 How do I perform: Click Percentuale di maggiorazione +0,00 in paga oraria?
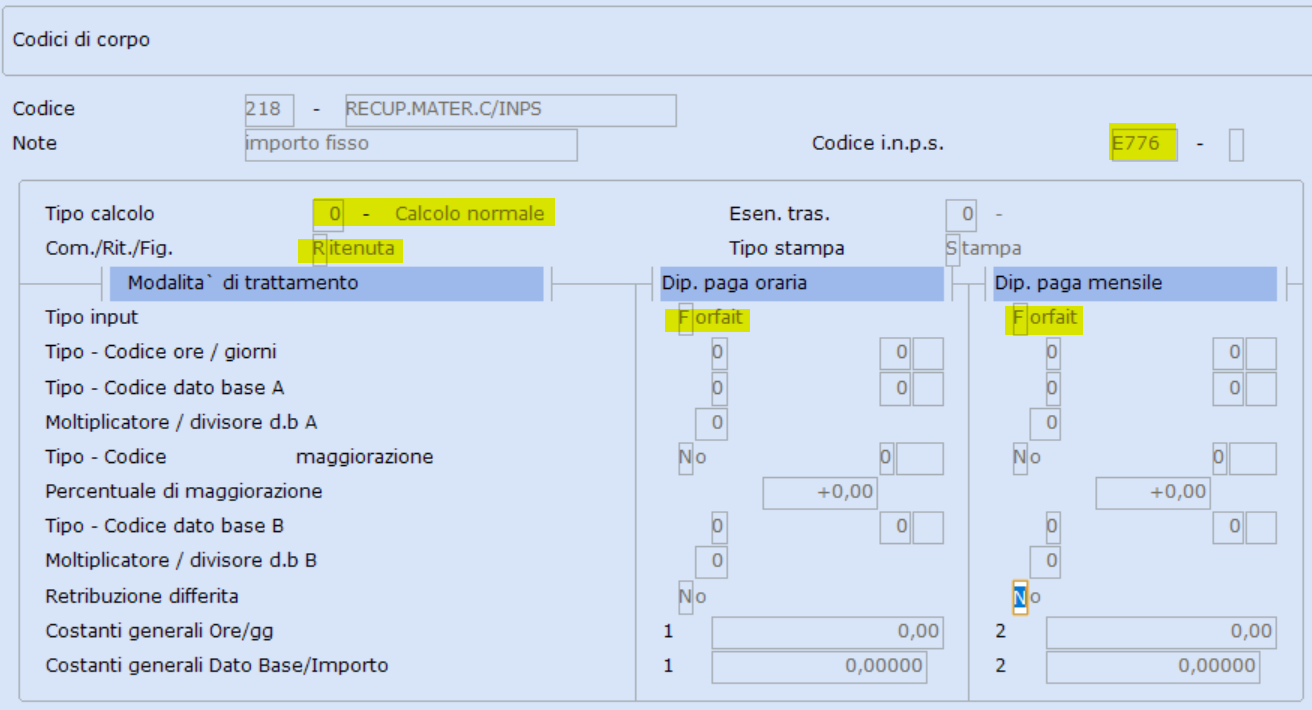tap(821, 492)
